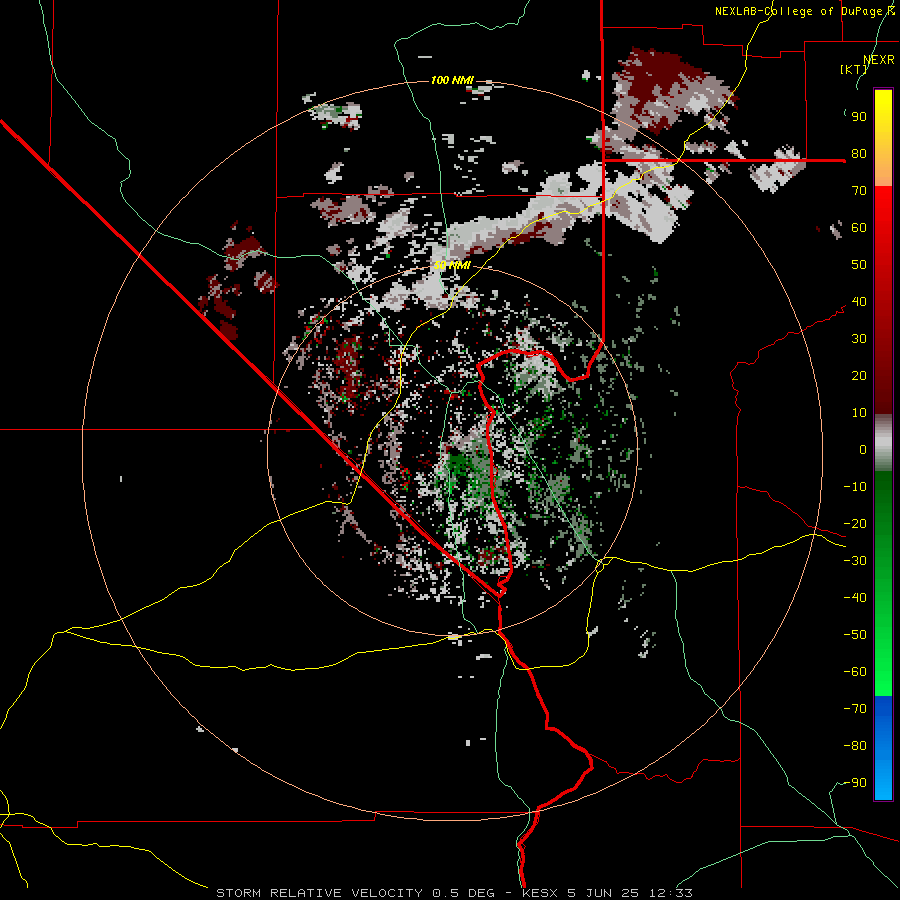Viewport: 900px width, 900px height.
Task: Click the -40 scale label
Action: point(855,598)
